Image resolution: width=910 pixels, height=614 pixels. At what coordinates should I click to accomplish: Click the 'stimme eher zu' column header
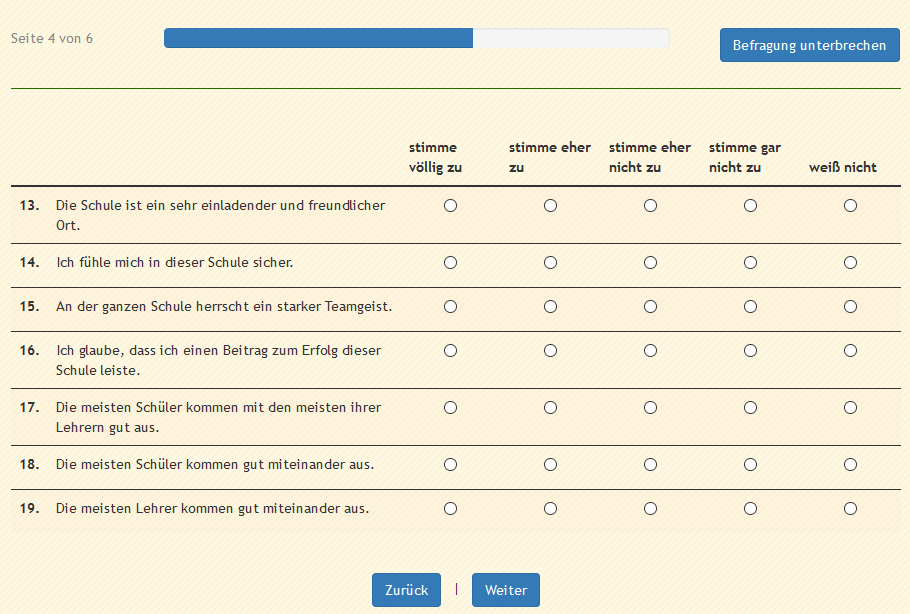point(550,157)
